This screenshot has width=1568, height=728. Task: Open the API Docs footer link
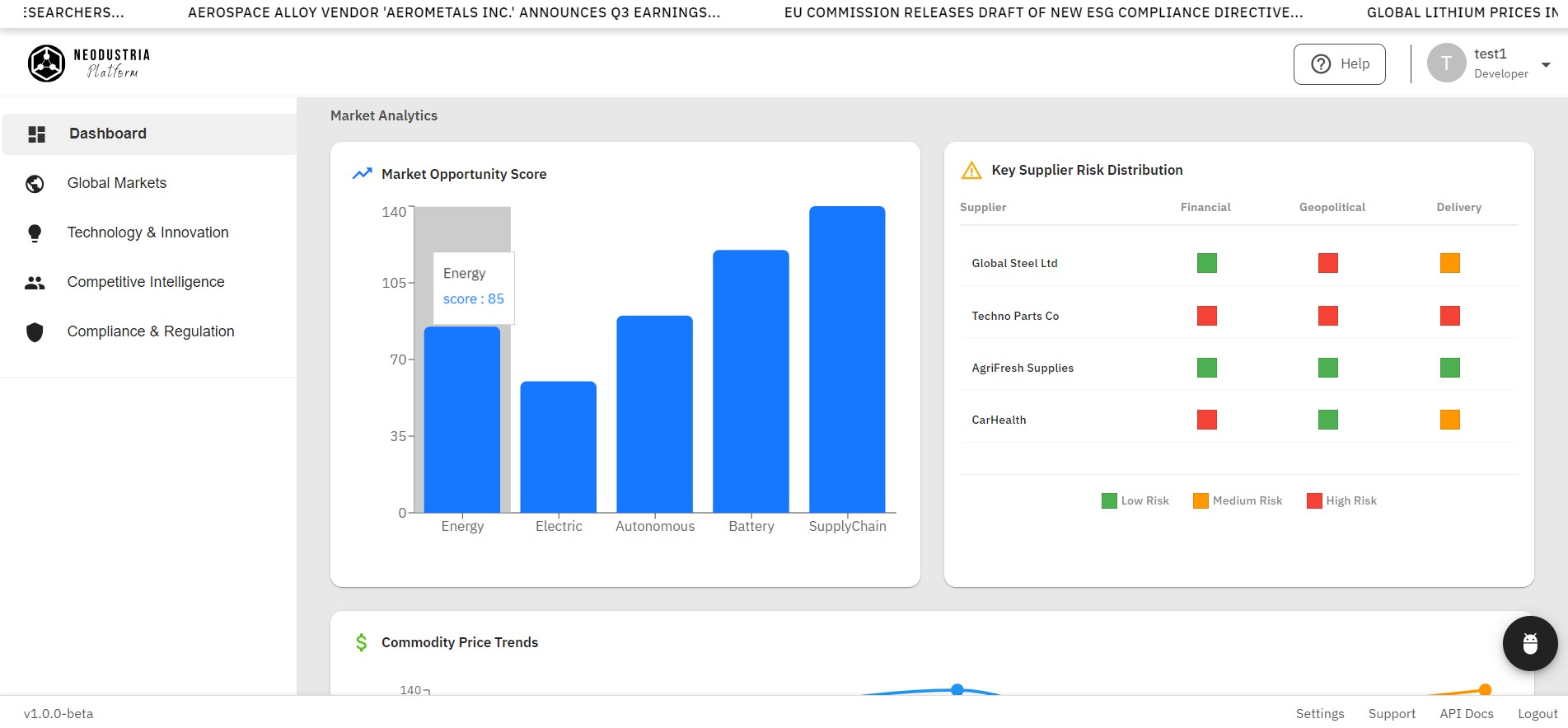(x=1466, y=714)
